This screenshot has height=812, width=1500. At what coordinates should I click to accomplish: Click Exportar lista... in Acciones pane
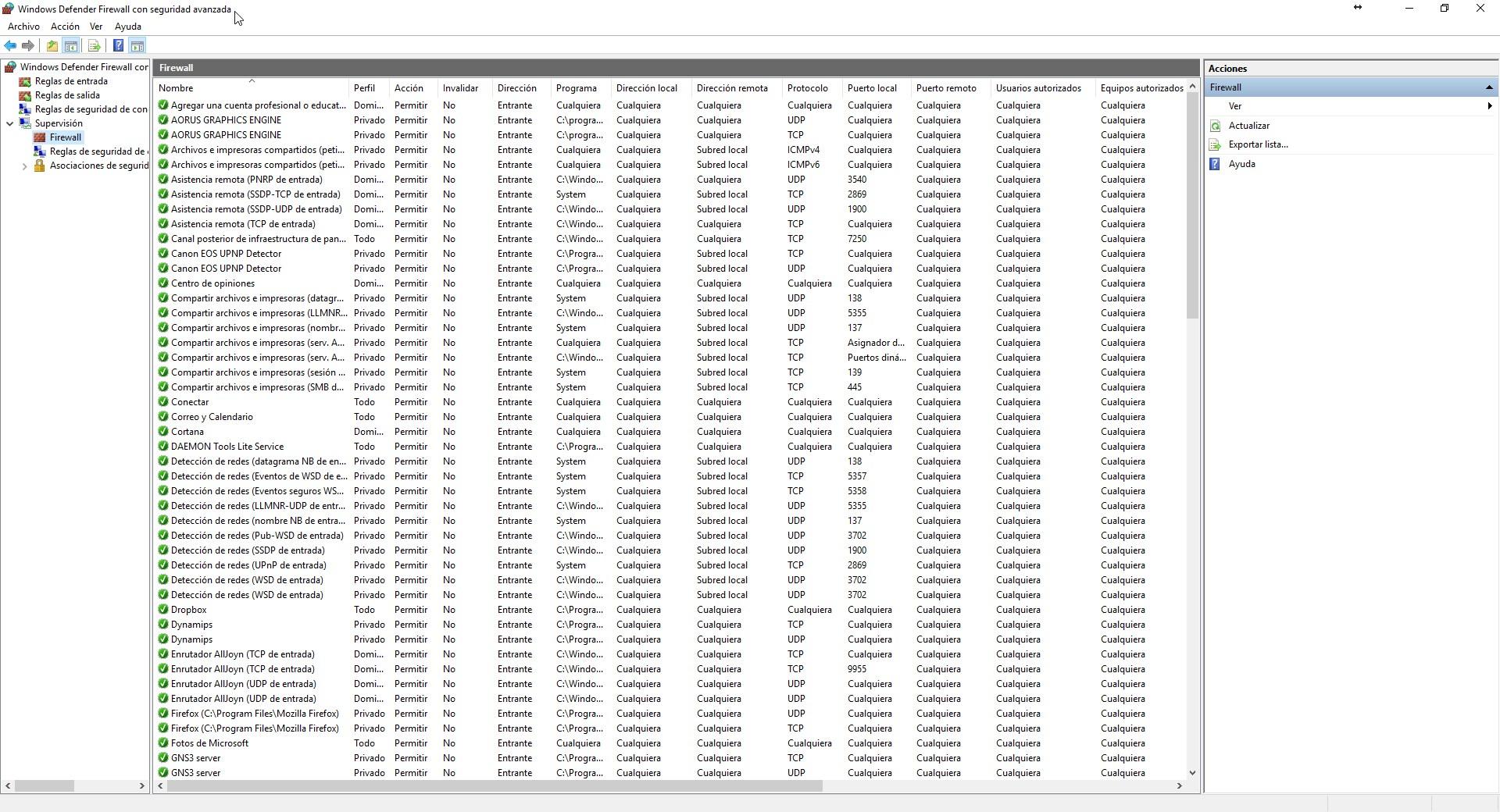click(1258, 144)
